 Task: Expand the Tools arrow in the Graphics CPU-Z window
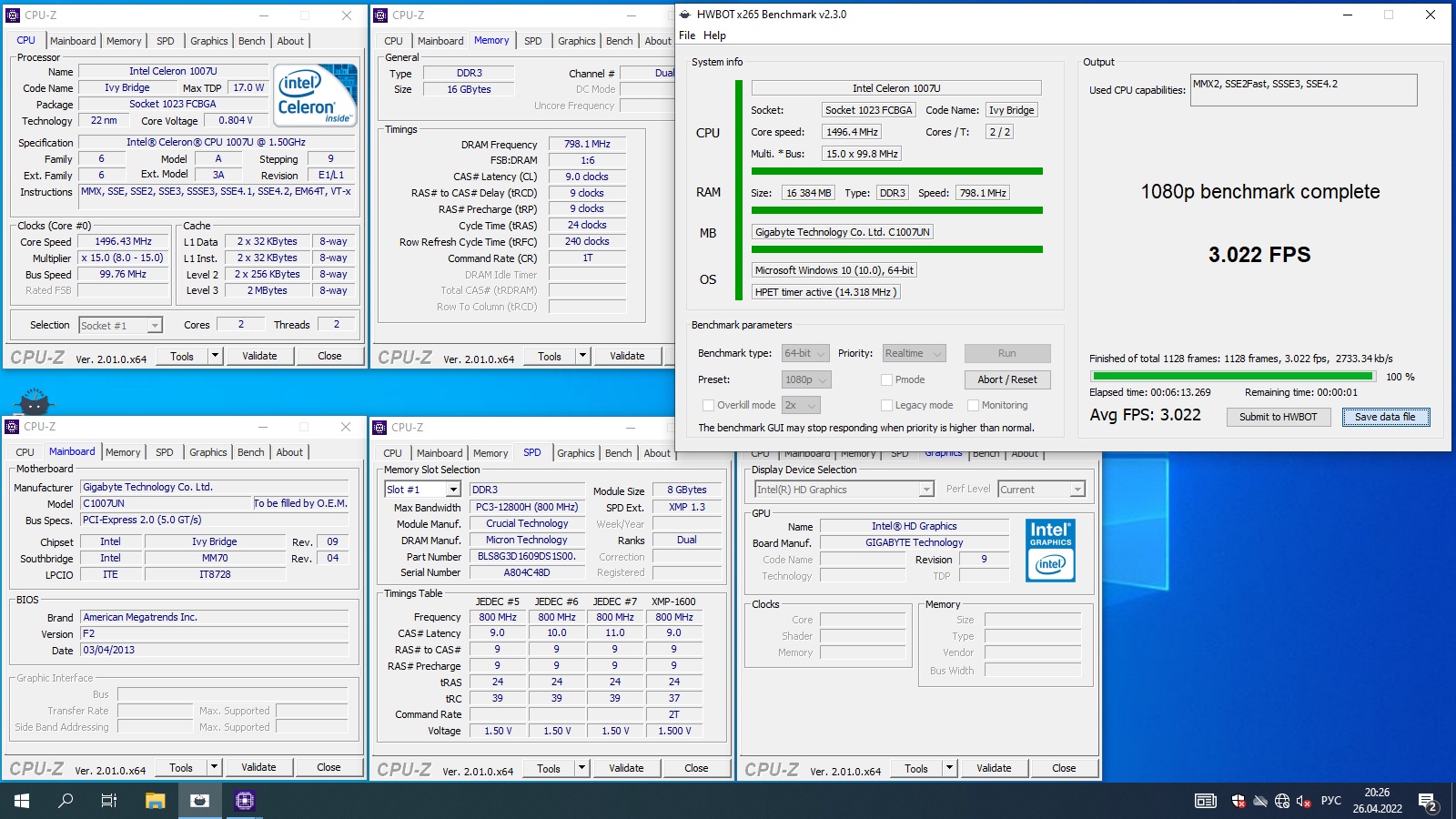pyautogui.click(x=950, y=768)
